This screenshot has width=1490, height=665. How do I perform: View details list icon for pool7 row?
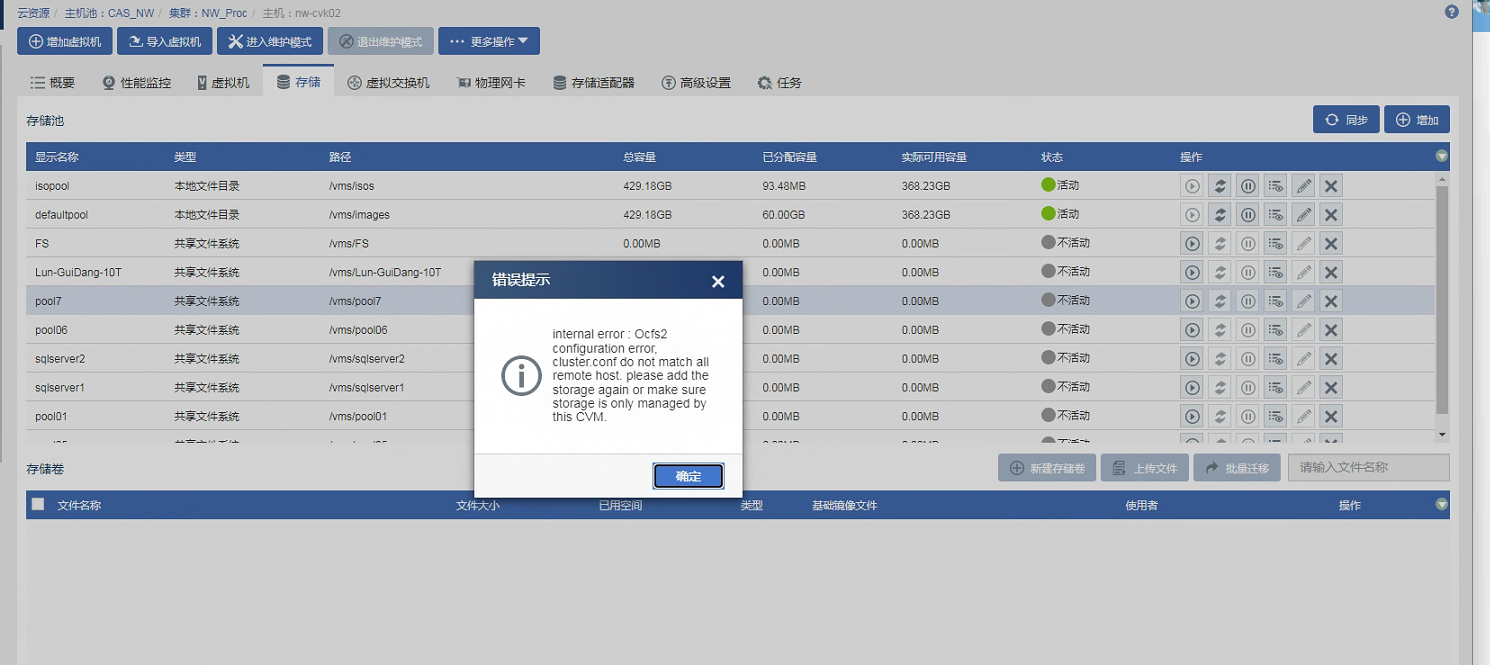tap(1275, 301)
